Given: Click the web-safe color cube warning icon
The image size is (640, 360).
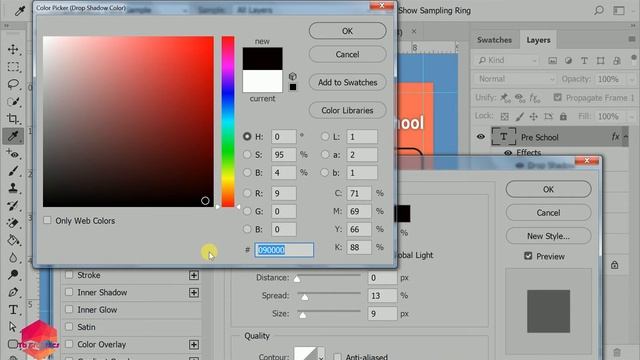Looking at the screenshot, I should (293, 76).
